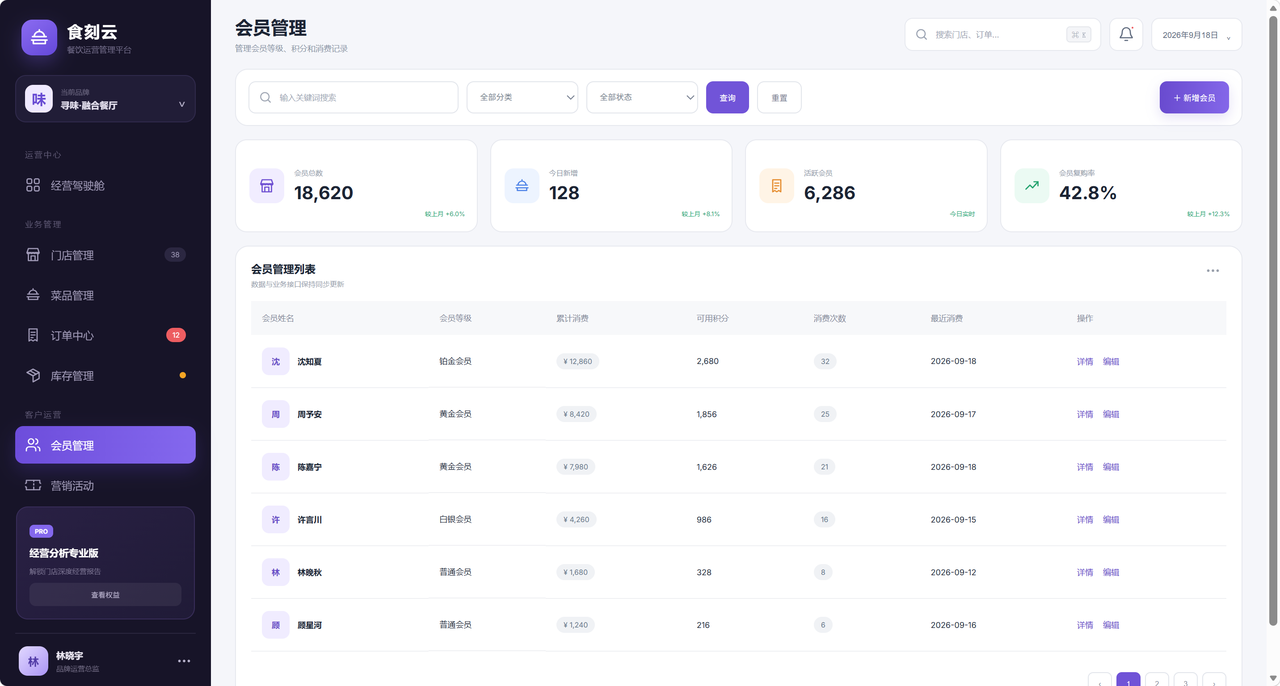Click the 周 avatar for 周予安
Screen dimensions: 1280x686
[276, 414]
